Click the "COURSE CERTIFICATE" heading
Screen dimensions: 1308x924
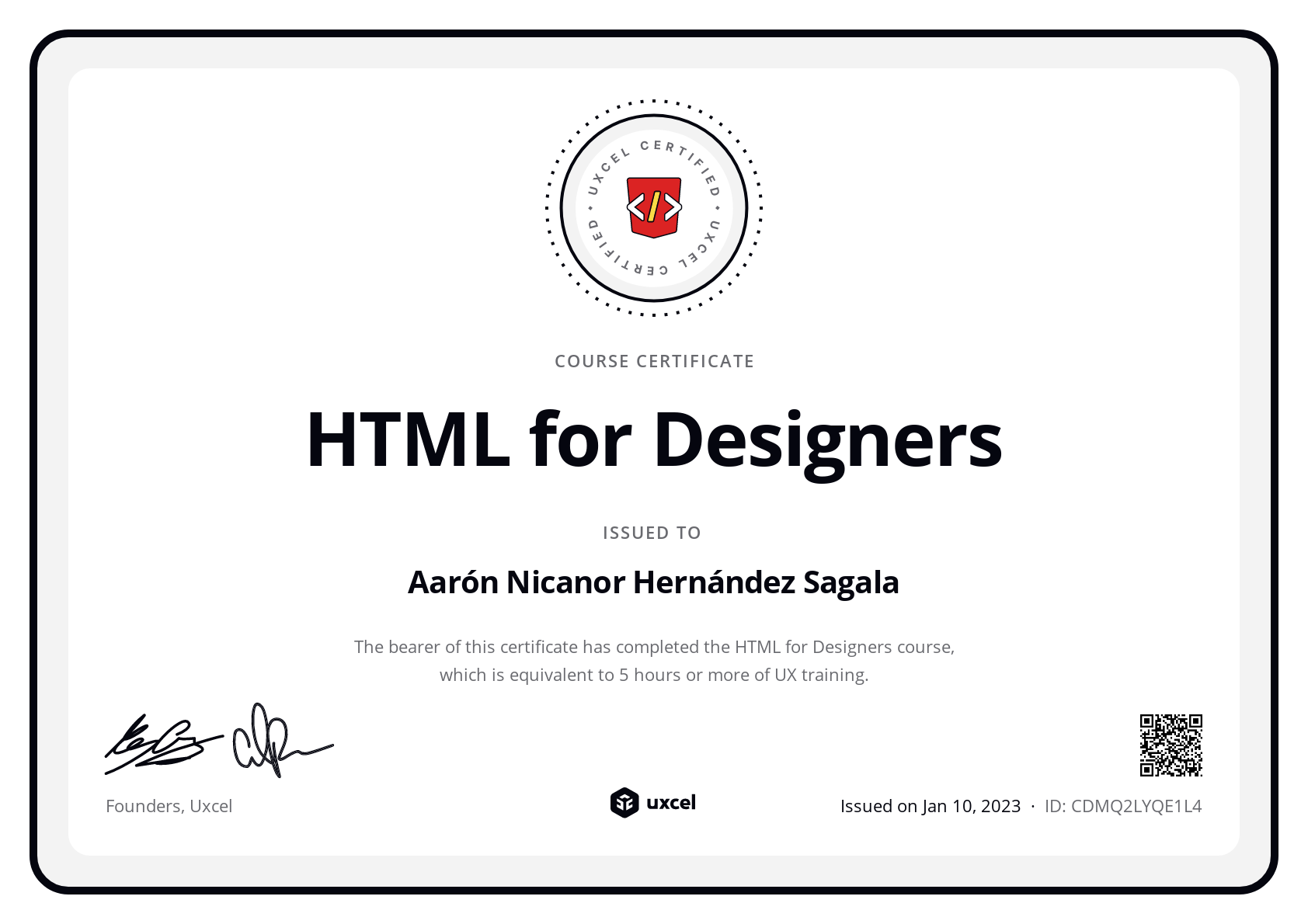(x=654, y=361)
